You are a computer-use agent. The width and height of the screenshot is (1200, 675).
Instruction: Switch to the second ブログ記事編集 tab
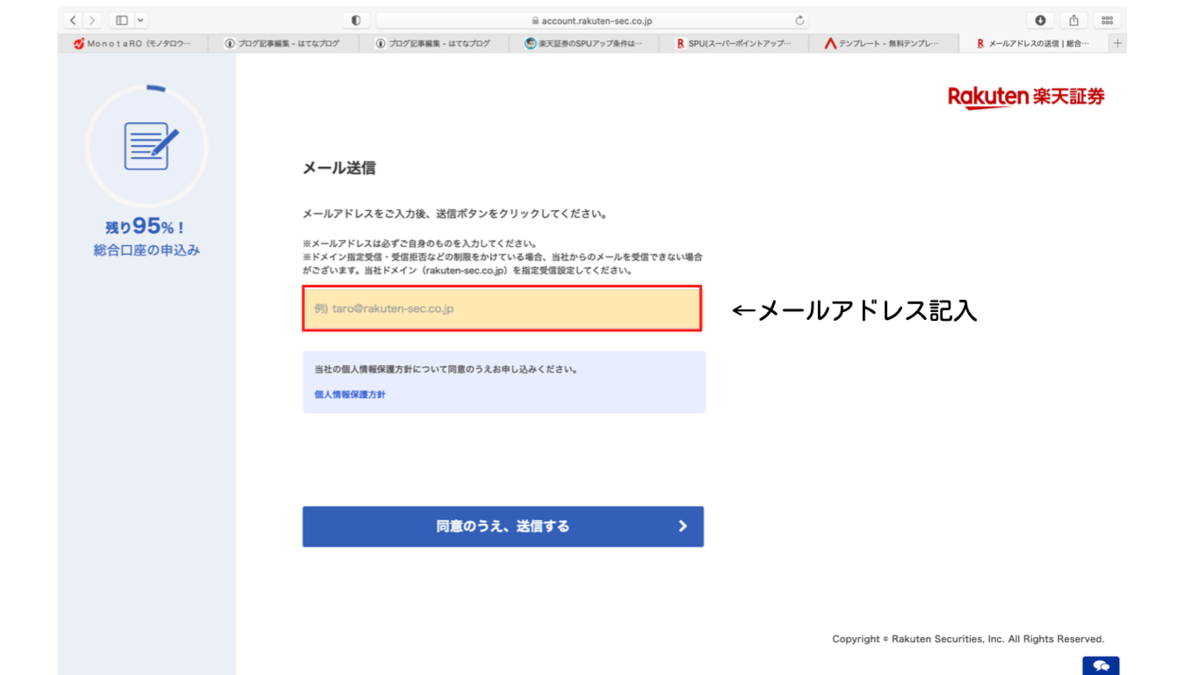434,44
